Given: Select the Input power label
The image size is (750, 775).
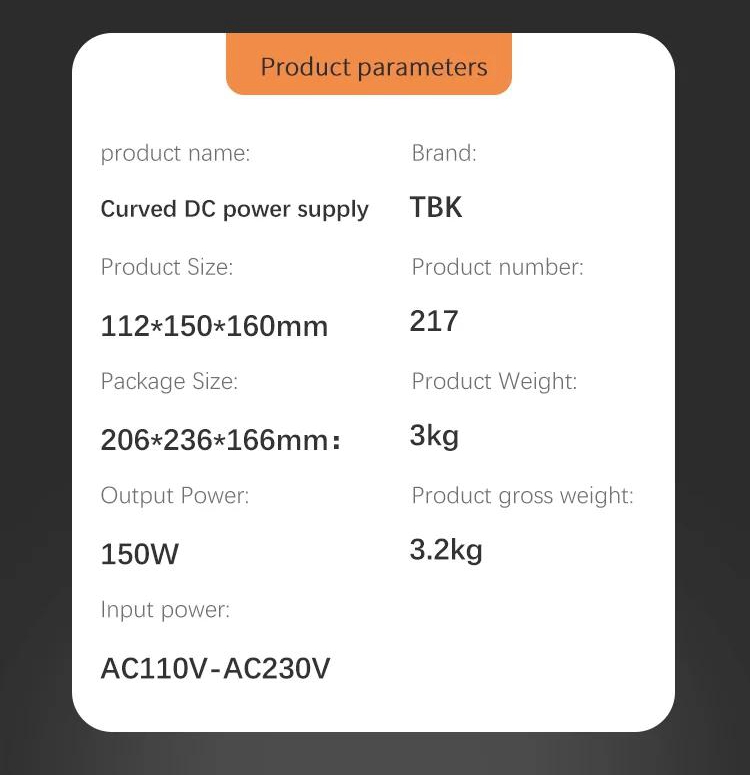Looking at the screenshot, I should pyautogui.click(x=165, y=610).
